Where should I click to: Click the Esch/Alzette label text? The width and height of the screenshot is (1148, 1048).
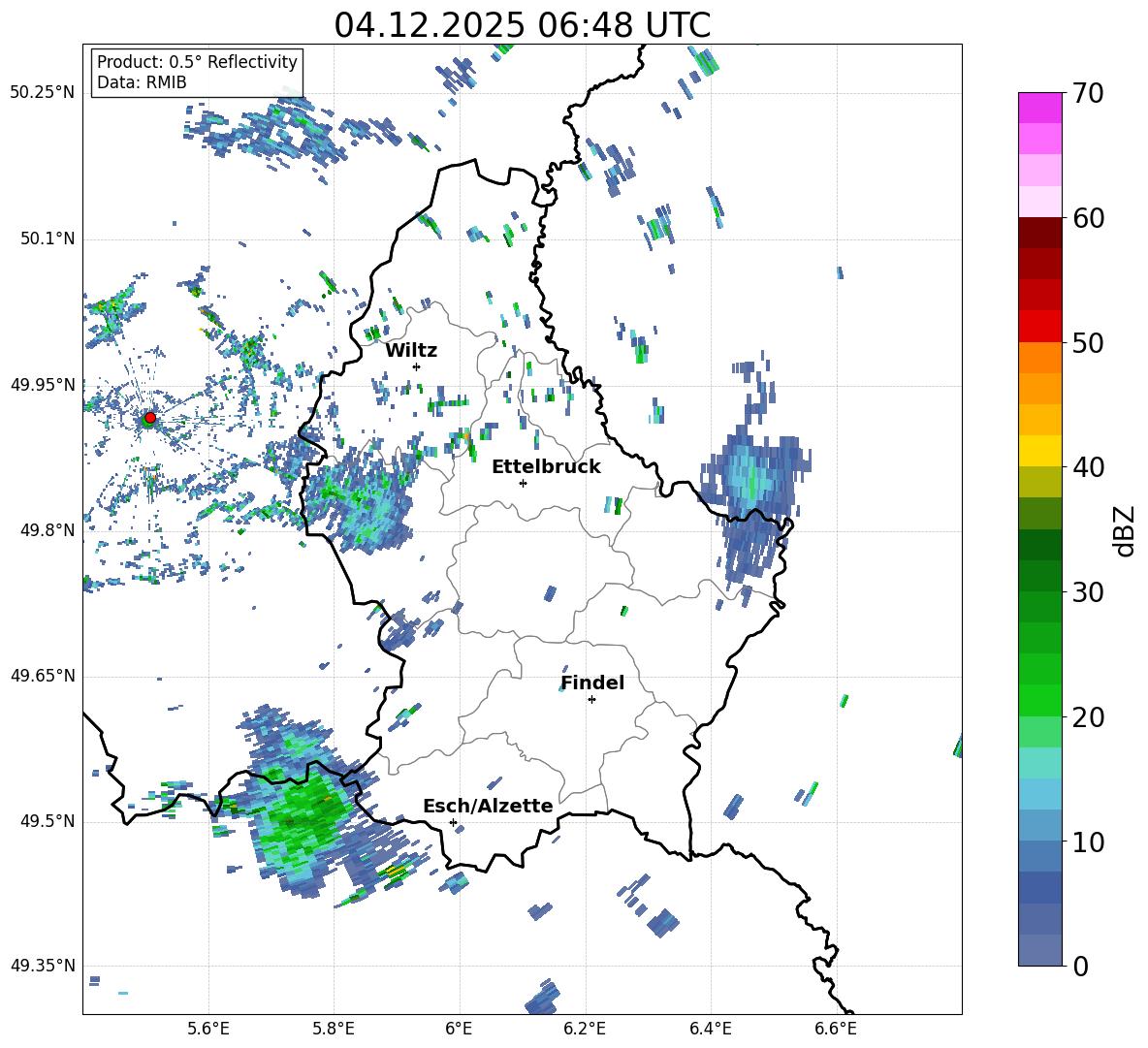(487, 806)
